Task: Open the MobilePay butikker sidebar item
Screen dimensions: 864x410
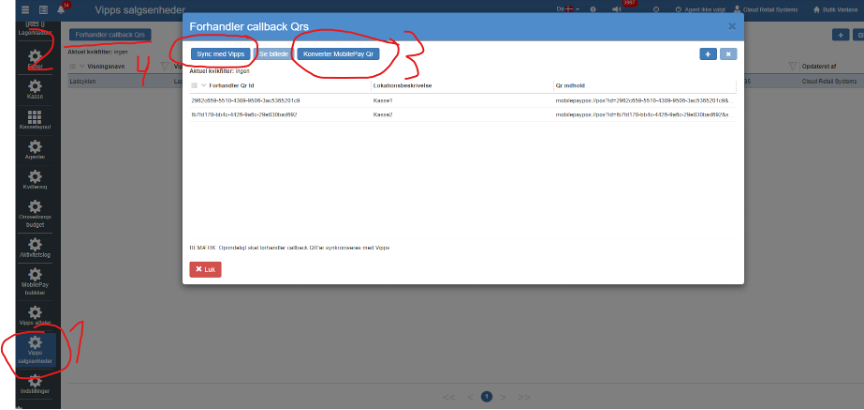Action: (x=35, y=282)
